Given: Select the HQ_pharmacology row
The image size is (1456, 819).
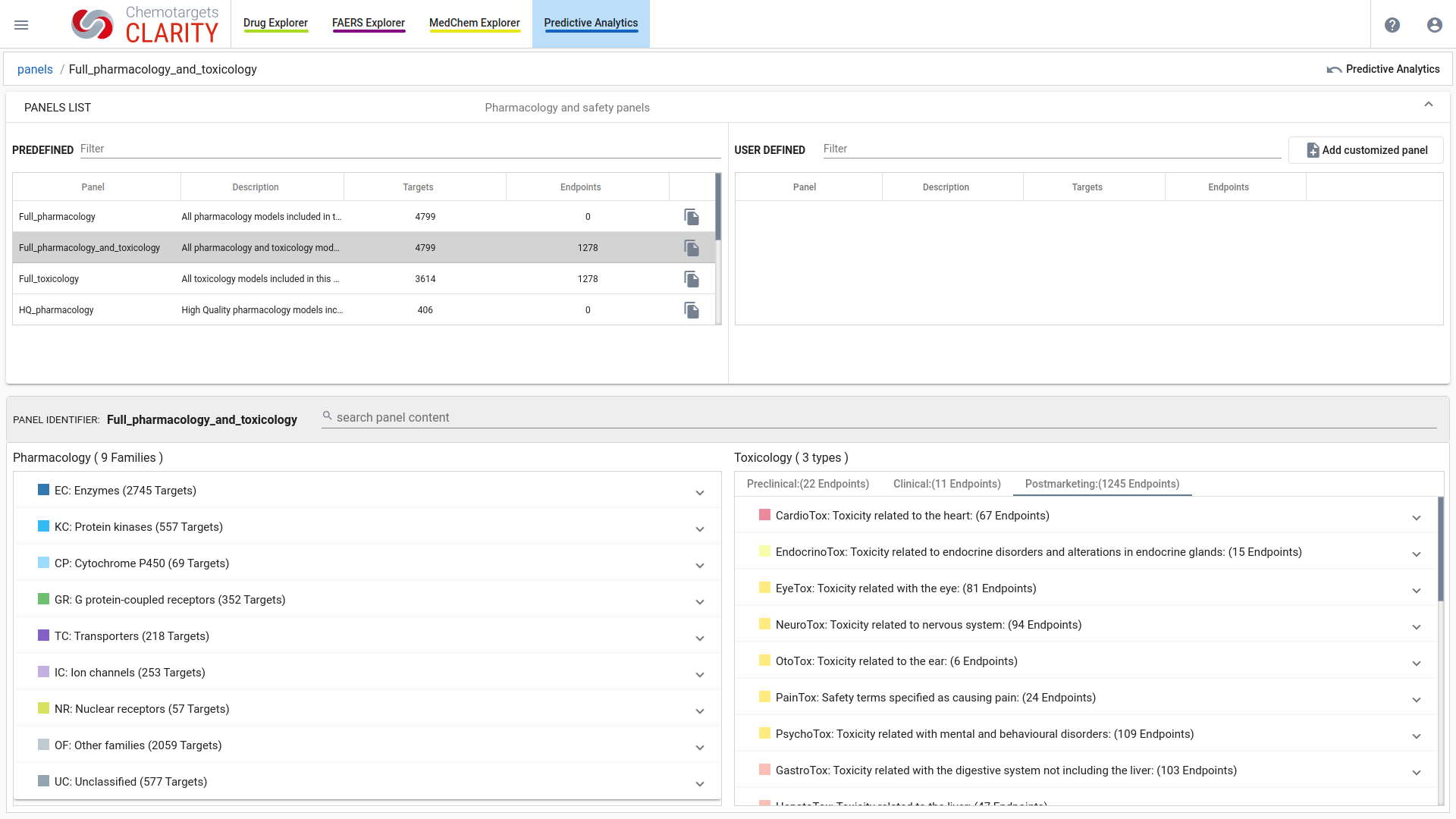Looking at the screenshot, I should (x=364, y=310).
